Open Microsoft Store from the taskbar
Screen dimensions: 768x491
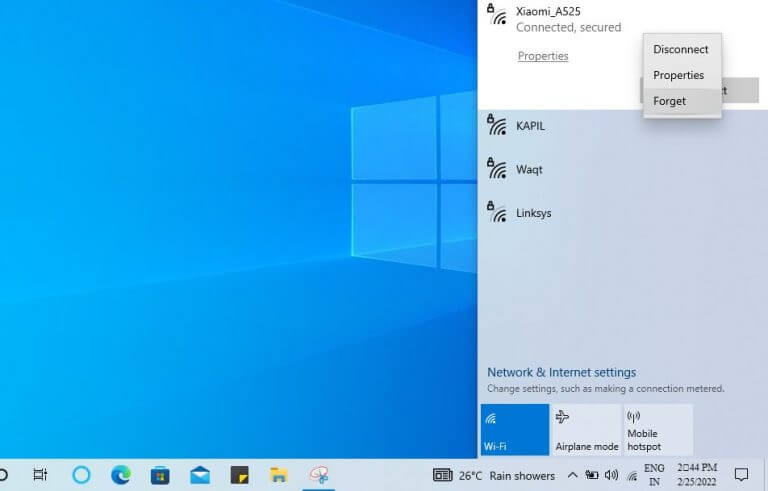160,475
